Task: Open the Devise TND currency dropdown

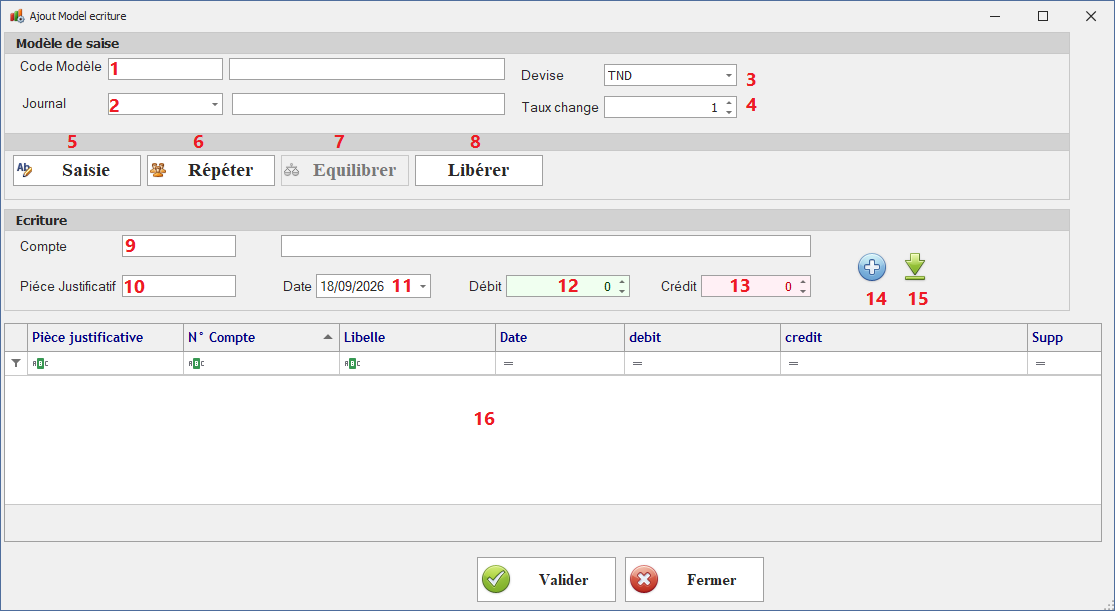Action: tap(729, 75)
